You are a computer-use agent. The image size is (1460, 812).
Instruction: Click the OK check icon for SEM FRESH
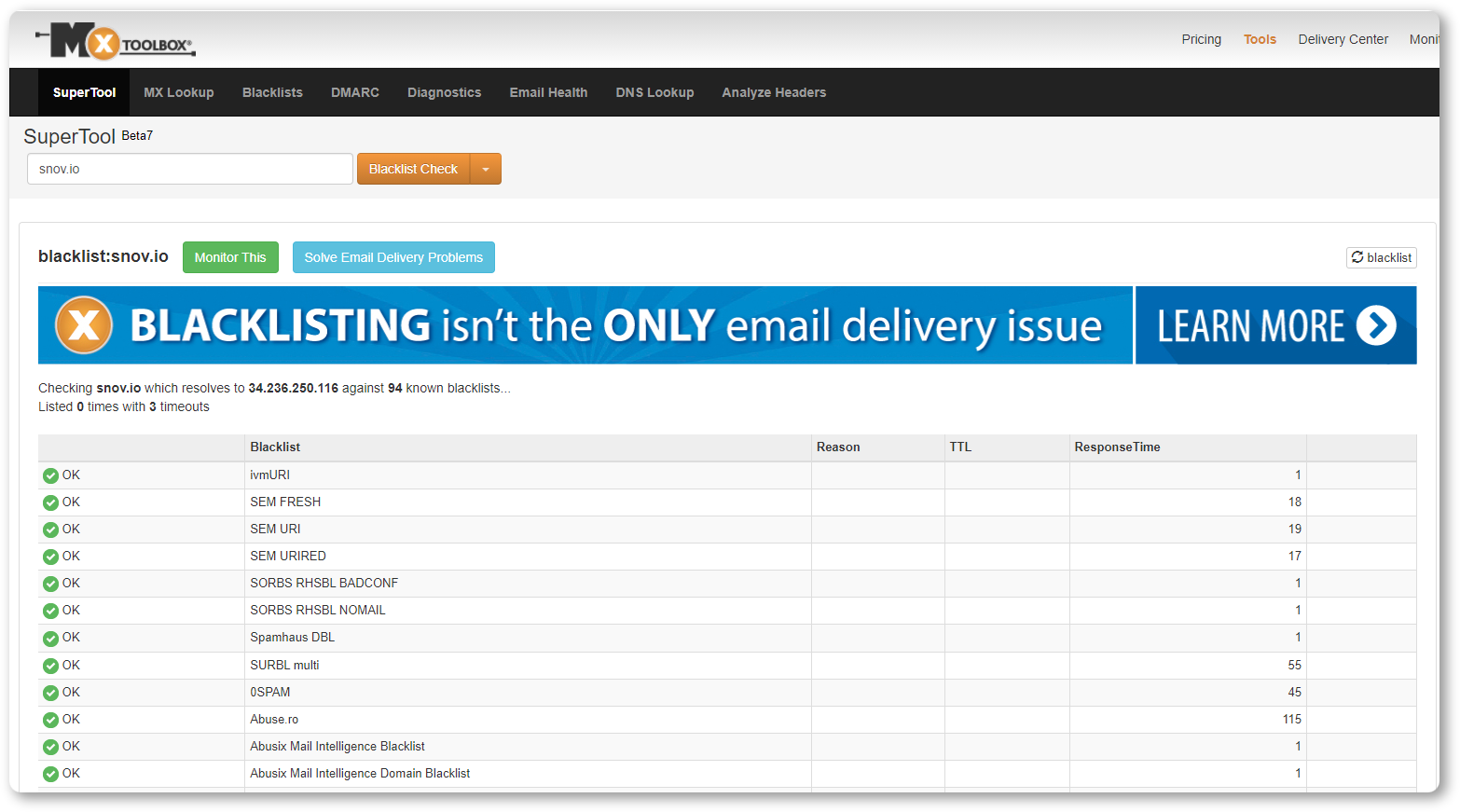tap(50, 502)
